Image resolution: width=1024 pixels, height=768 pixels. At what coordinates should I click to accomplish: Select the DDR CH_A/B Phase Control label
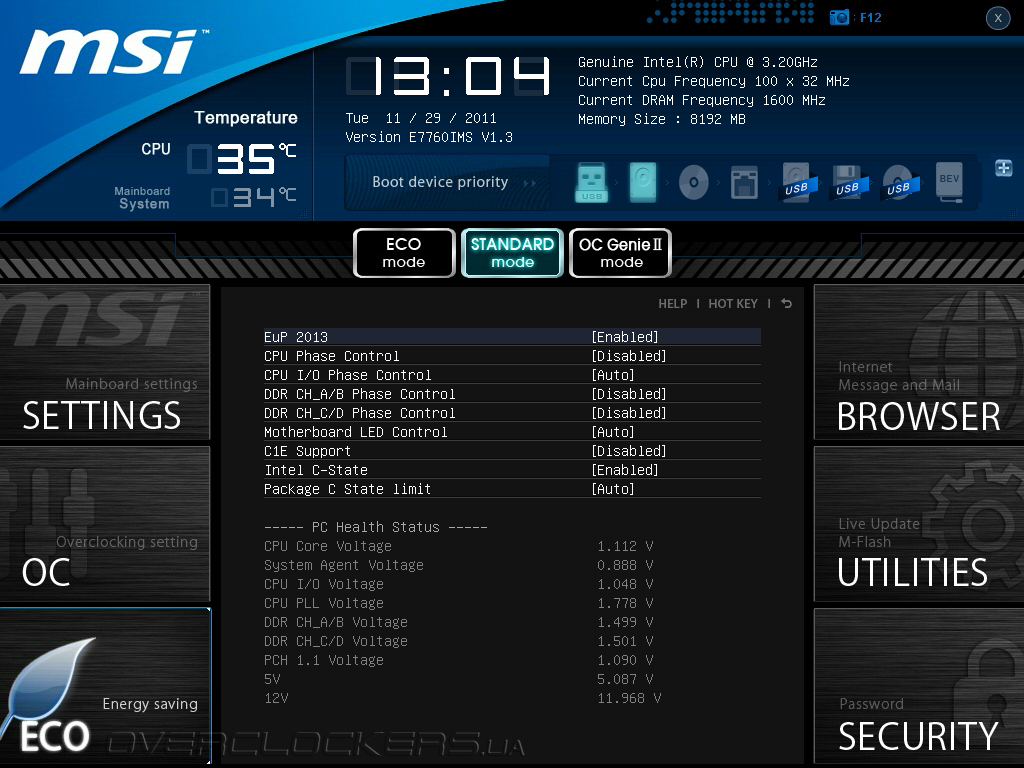tap(360, 394)
